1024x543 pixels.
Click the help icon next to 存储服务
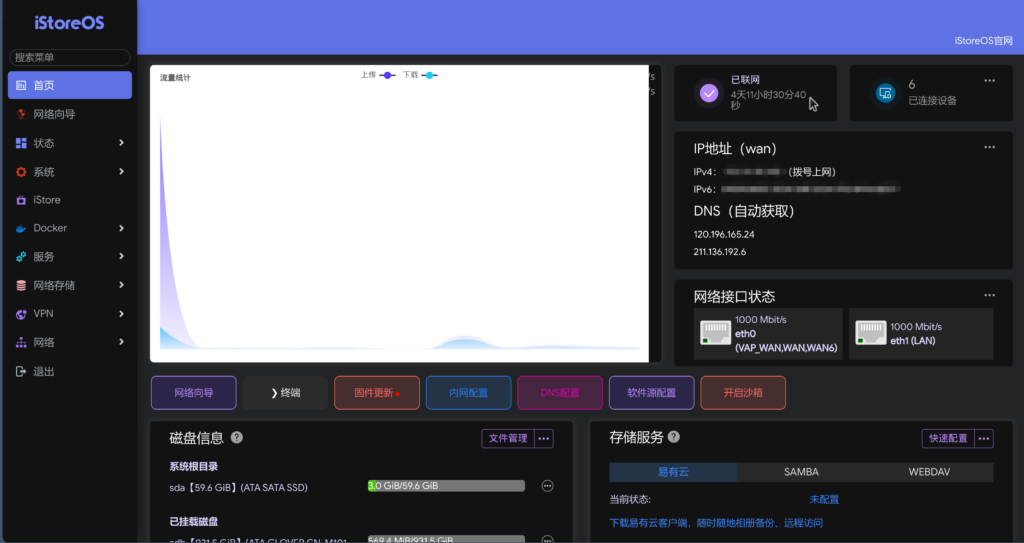coord(674,437)
